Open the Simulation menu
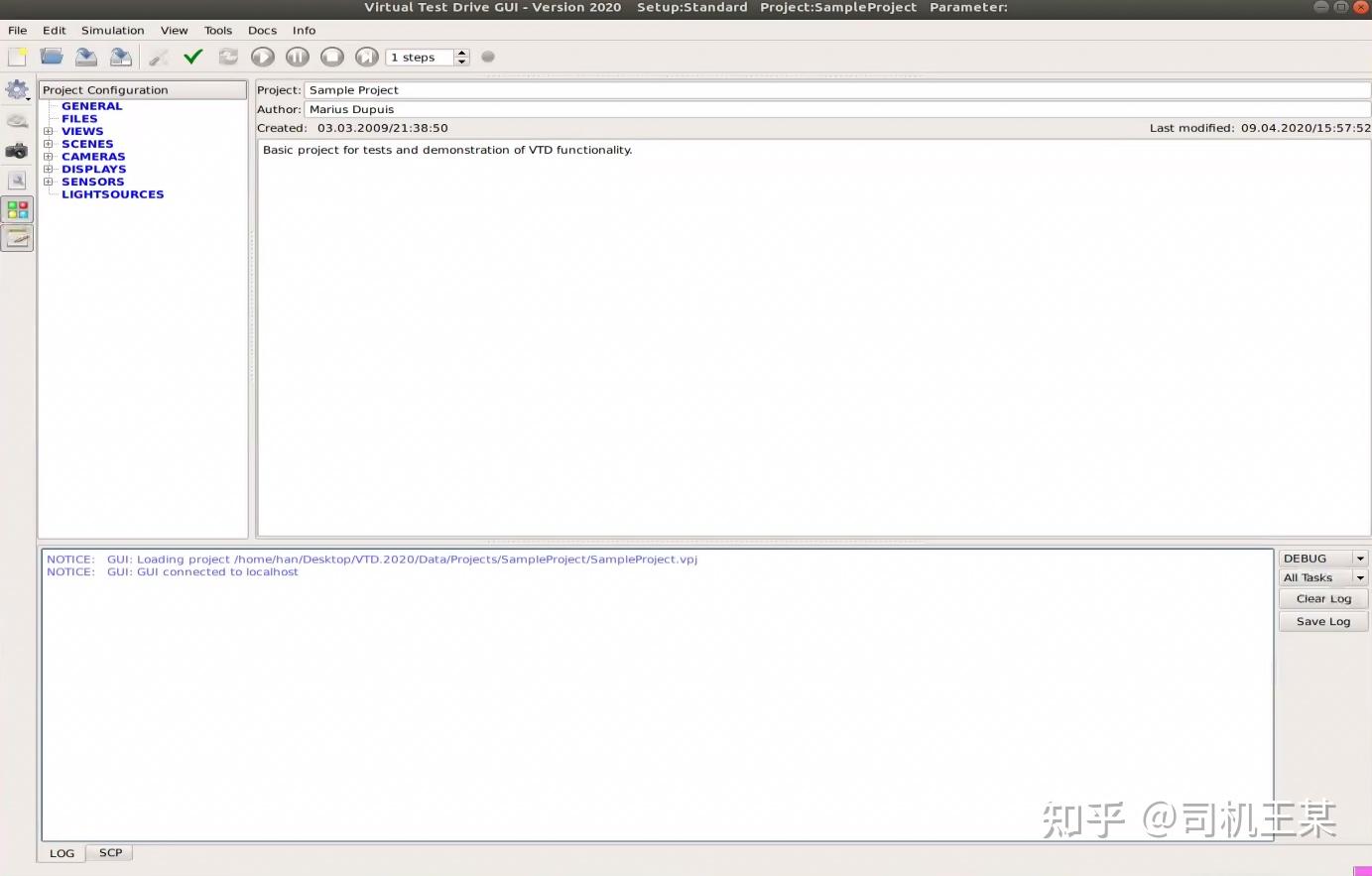The width and height of the screenshot is (1372, 876). (112, 30)
